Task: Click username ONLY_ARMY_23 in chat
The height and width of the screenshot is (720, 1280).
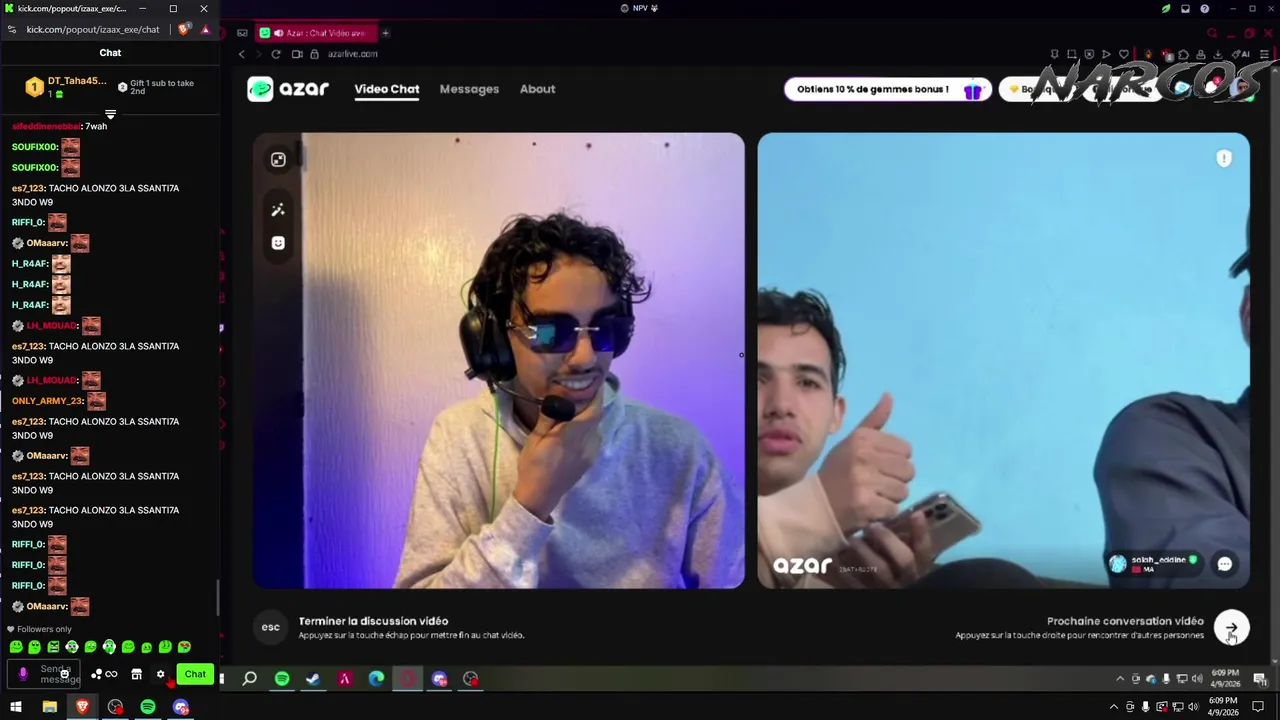Action: click(48, 401)
